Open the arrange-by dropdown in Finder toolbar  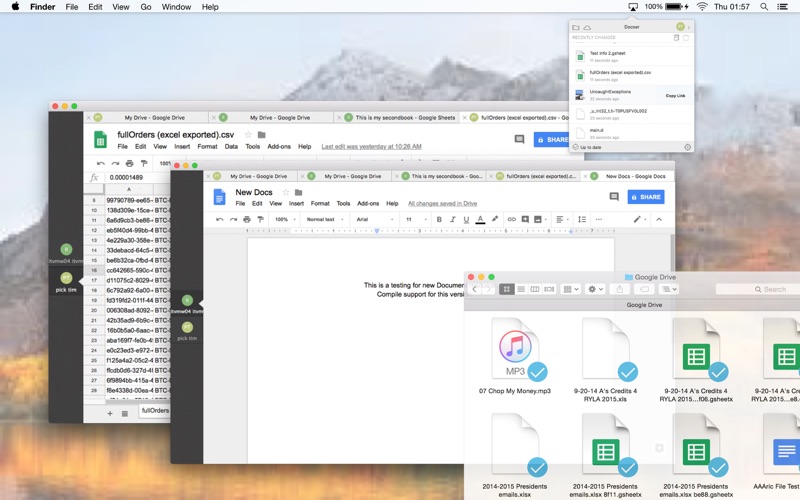pos(570,289)
